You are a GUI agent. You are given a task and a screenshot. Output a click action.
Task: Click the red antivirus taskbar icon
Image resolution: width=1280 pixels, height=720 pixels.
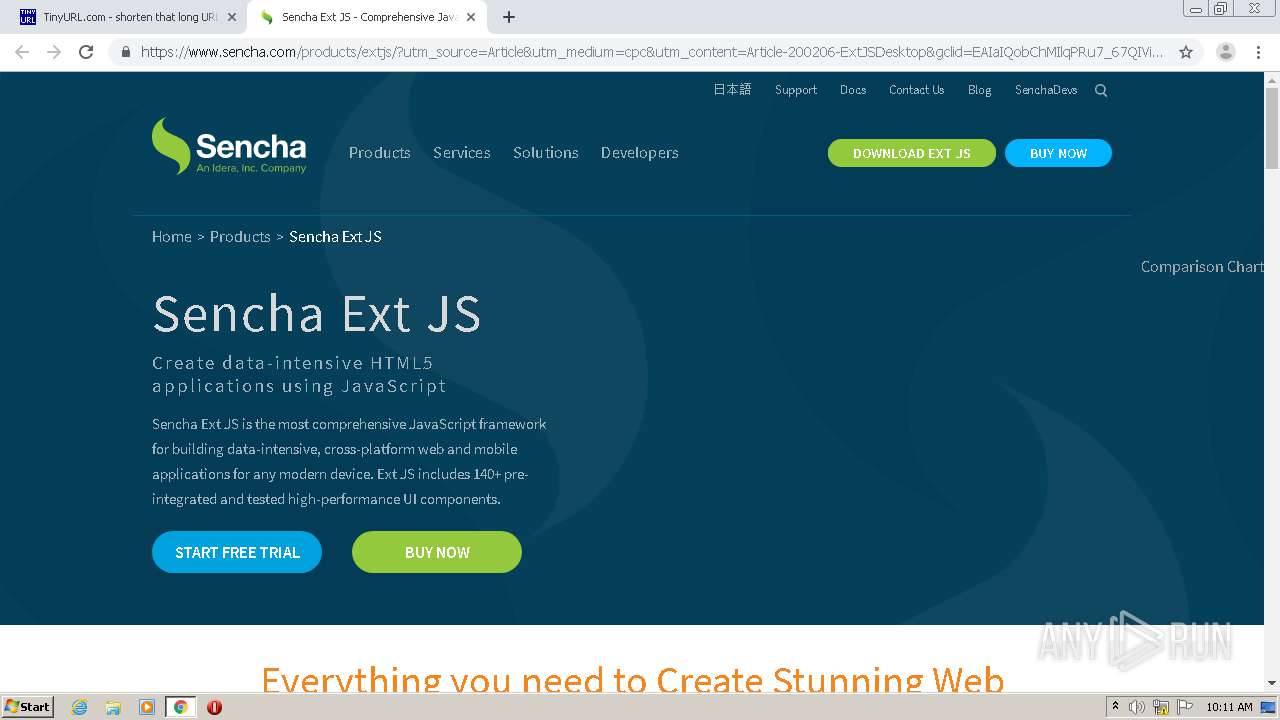click(214, 707)
